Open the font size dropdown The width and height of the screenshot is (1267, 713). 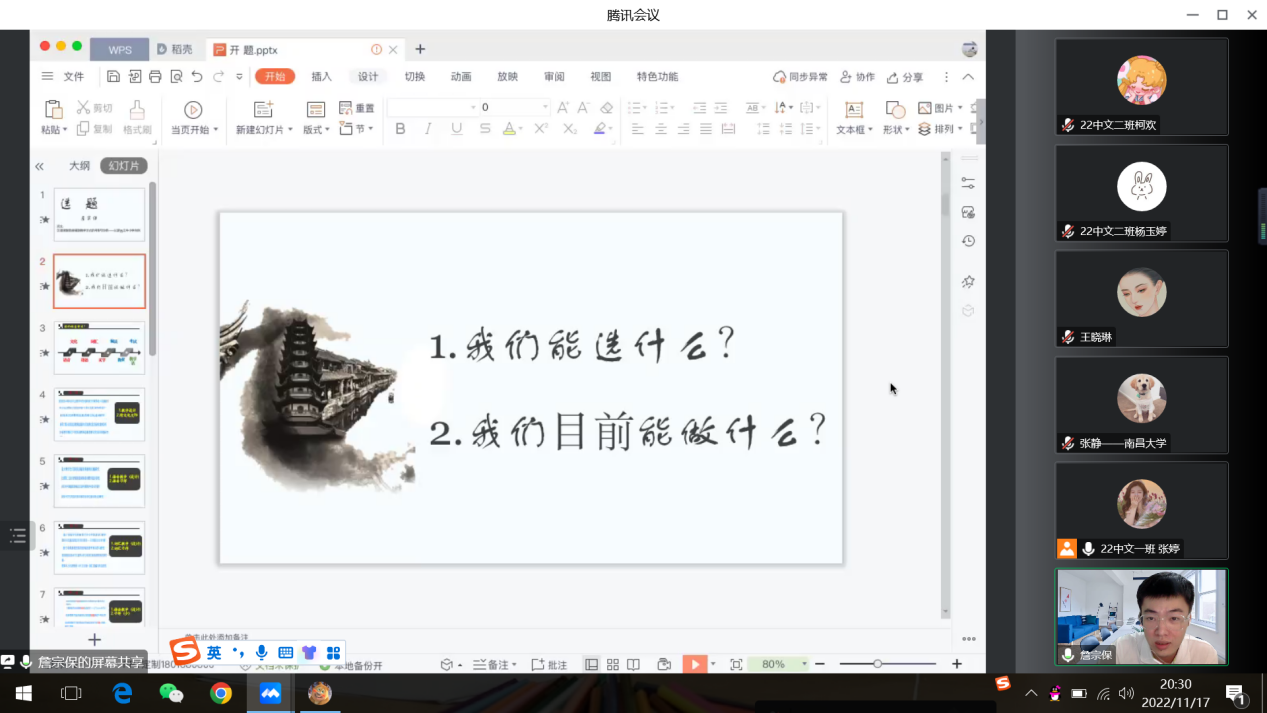[x=546, y=107]
